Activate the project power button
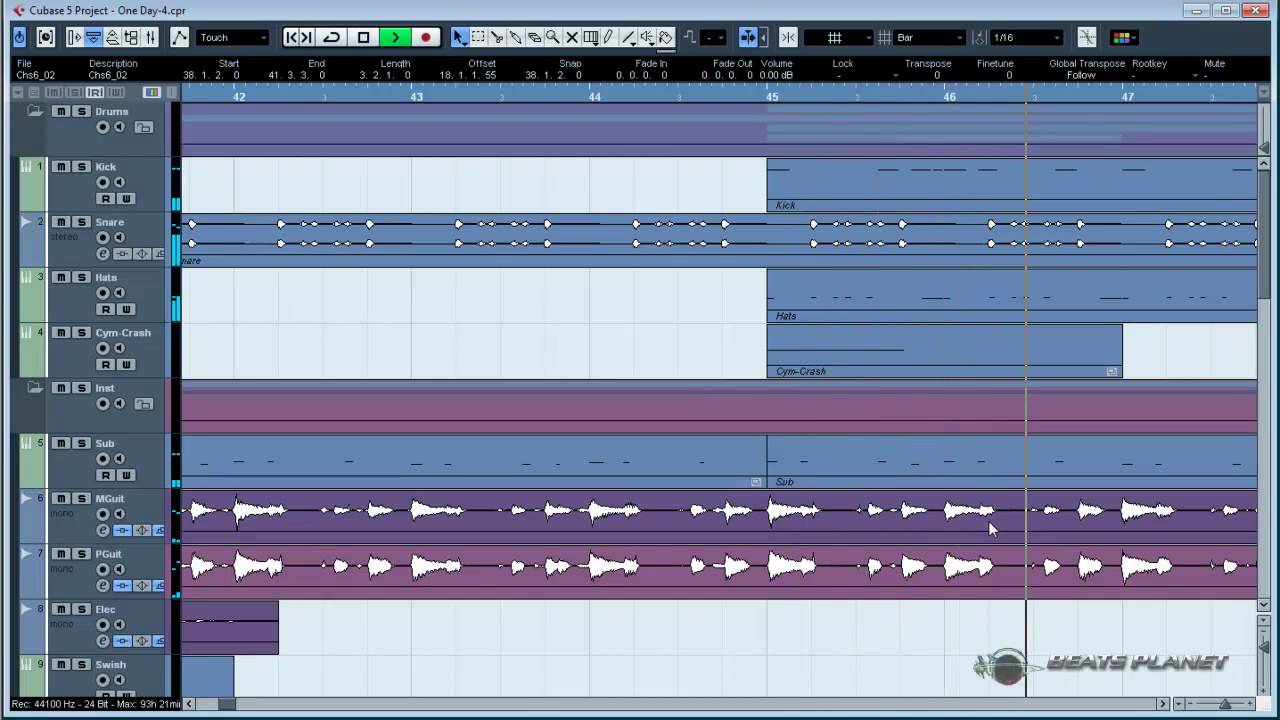 [x=20, y=37]
